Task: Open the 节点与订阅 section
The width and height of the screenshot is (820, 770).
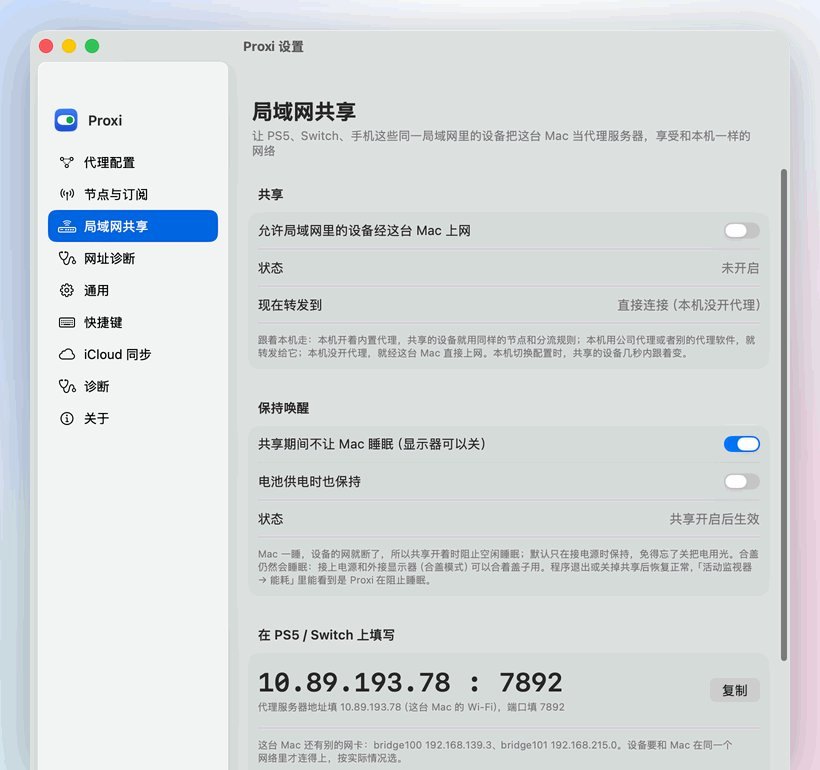Action: pyautogui.click(x=133, y=195)
